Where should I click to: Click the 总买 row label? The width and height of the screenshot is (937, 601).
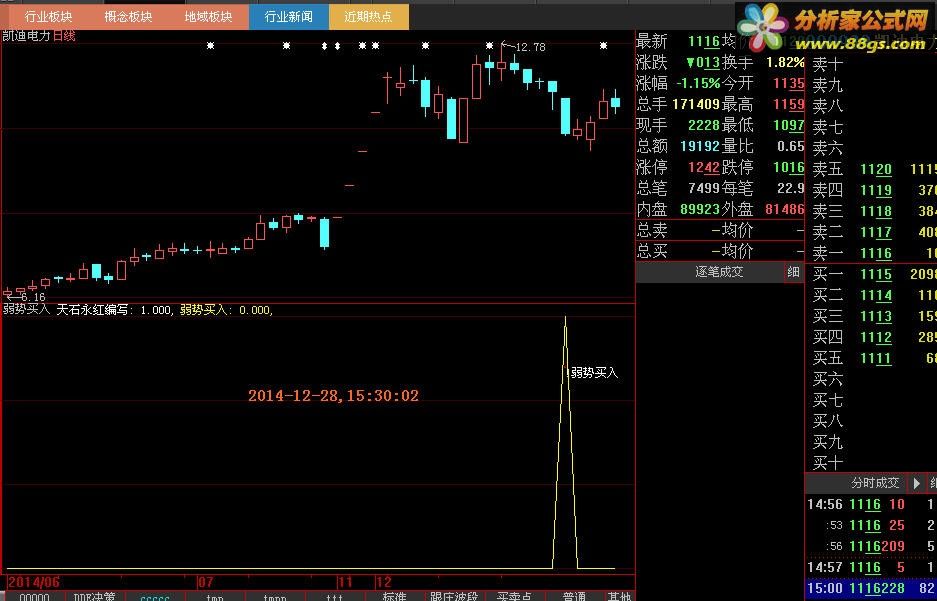tap(652, 251)
